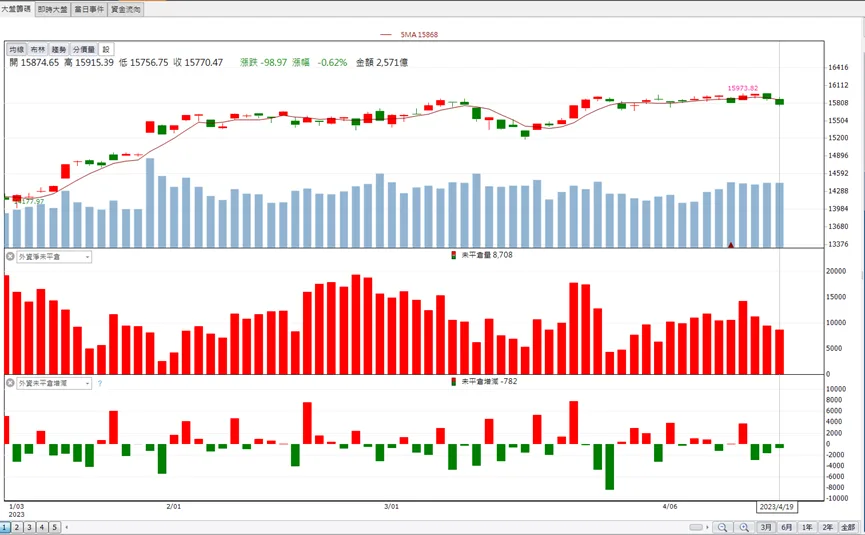Select the 6月 time range

click(x=787, y=527)
